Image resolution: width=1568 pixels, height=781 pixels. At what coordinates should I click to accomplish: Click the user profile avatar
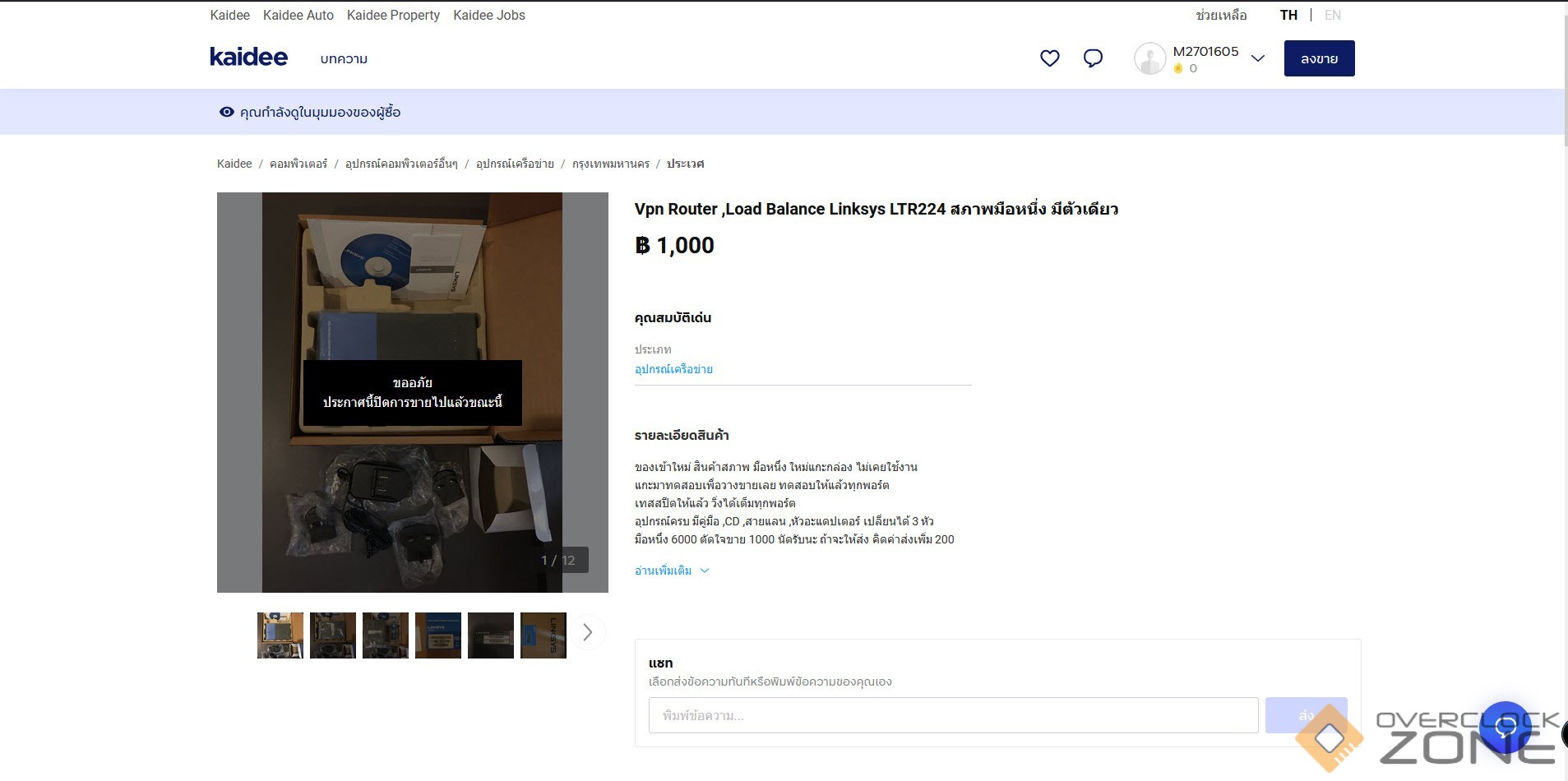1149,58
